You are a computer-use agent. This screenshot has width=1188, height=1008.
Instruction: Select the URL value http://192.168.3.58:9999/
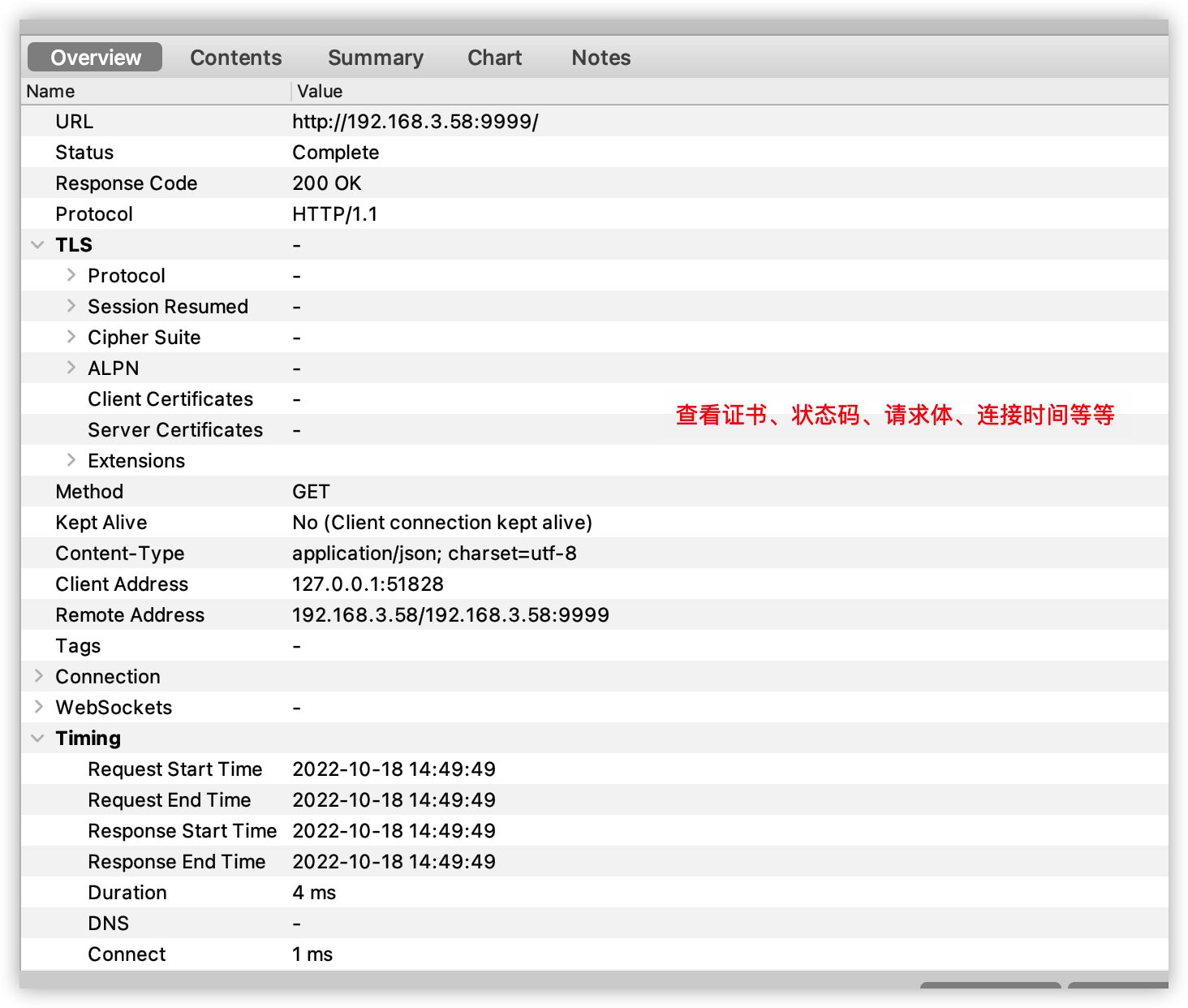coord(415,122)
